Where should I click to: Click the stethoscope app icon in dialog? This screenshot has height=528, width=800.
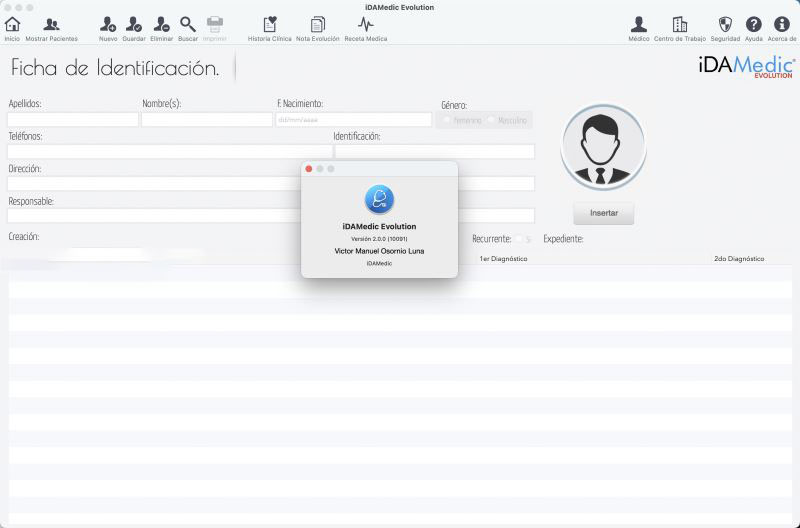point(379,199)
